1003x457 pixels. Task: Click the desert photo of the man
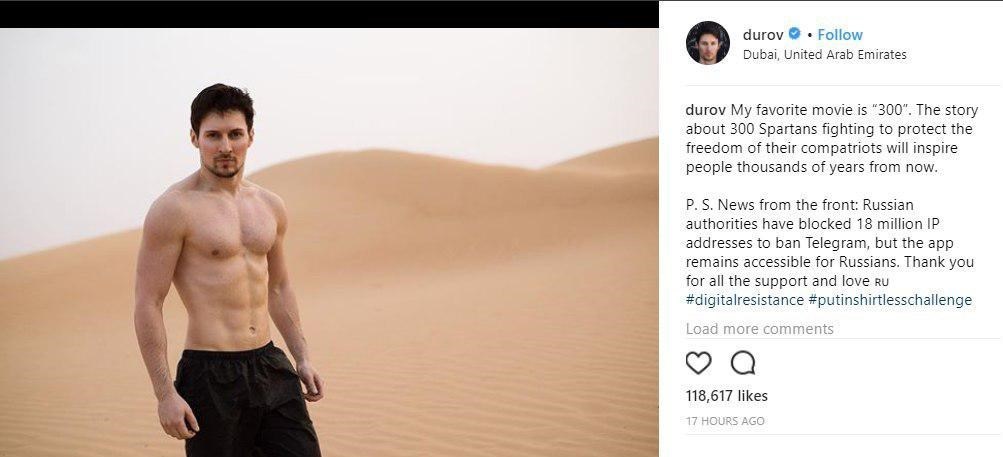point(329,242)
